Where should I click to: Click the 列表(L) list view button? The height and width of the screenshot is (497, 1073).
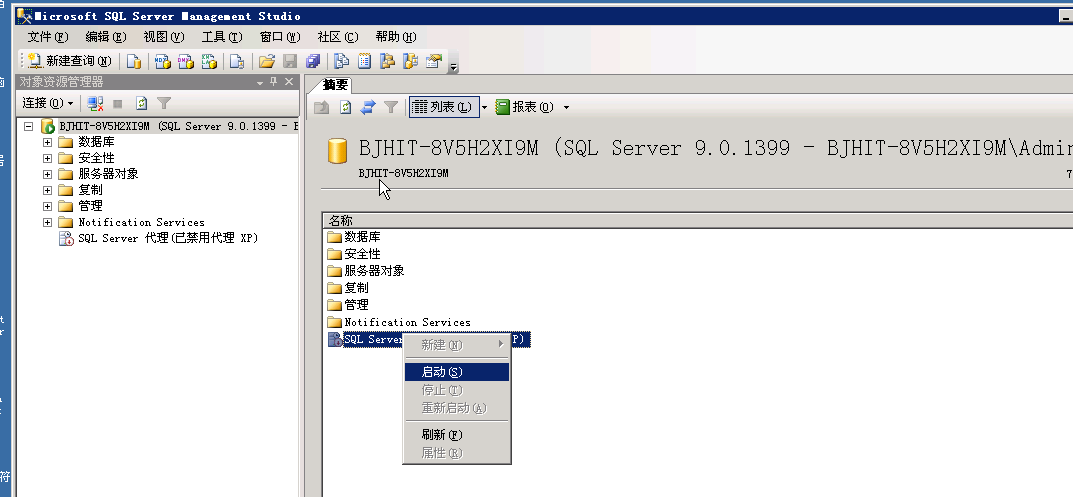443,107
